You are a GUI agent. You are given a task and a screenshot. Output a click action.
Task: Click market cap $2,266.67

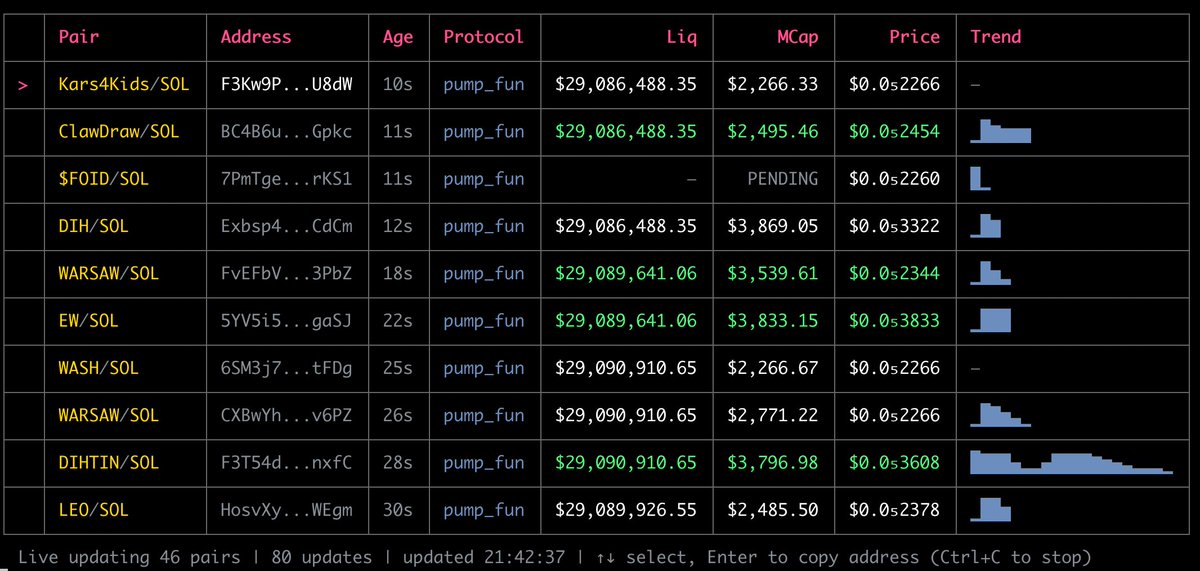(x=773, y=368)
